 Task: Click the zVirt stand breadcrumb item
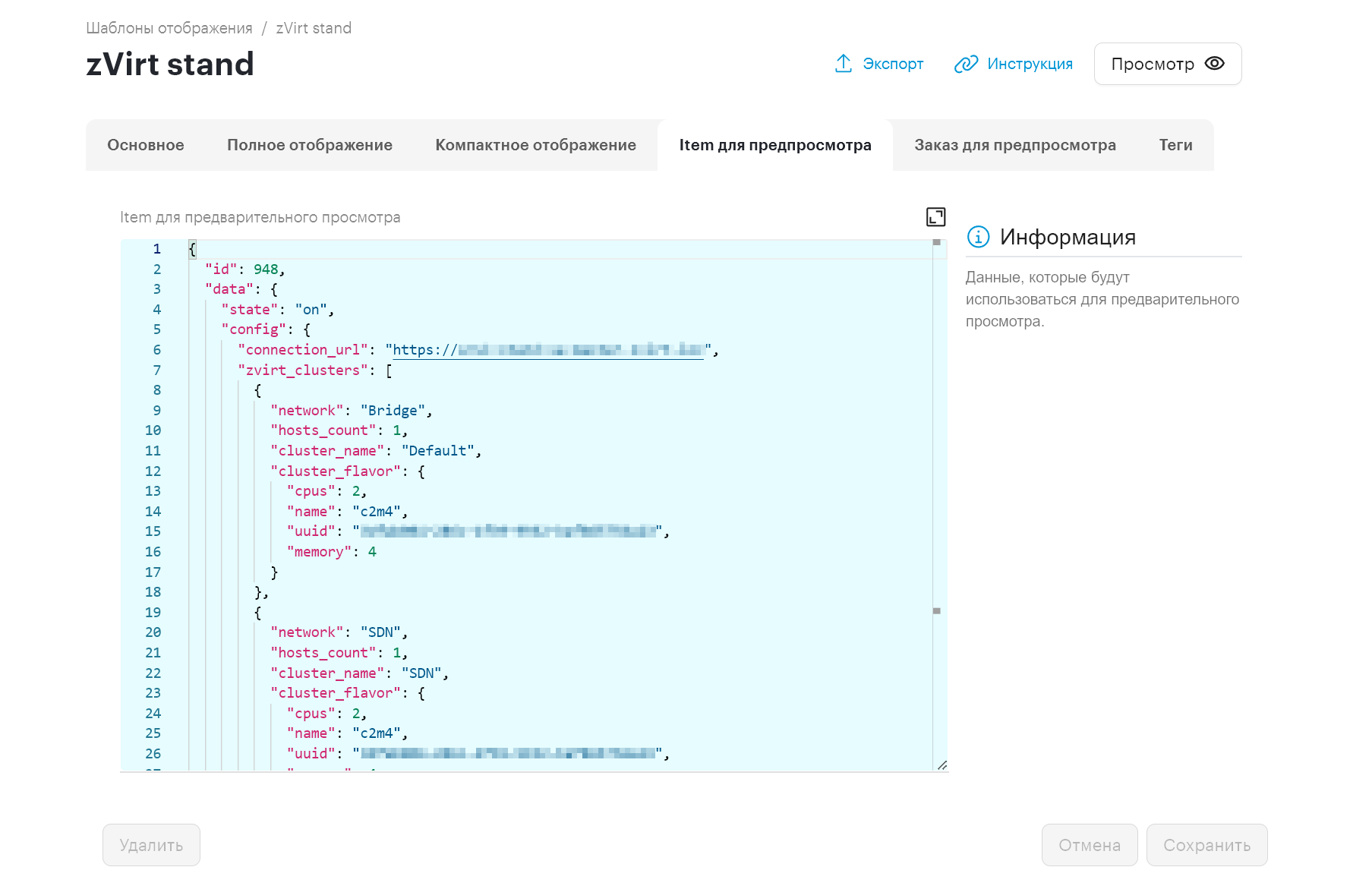314,28
